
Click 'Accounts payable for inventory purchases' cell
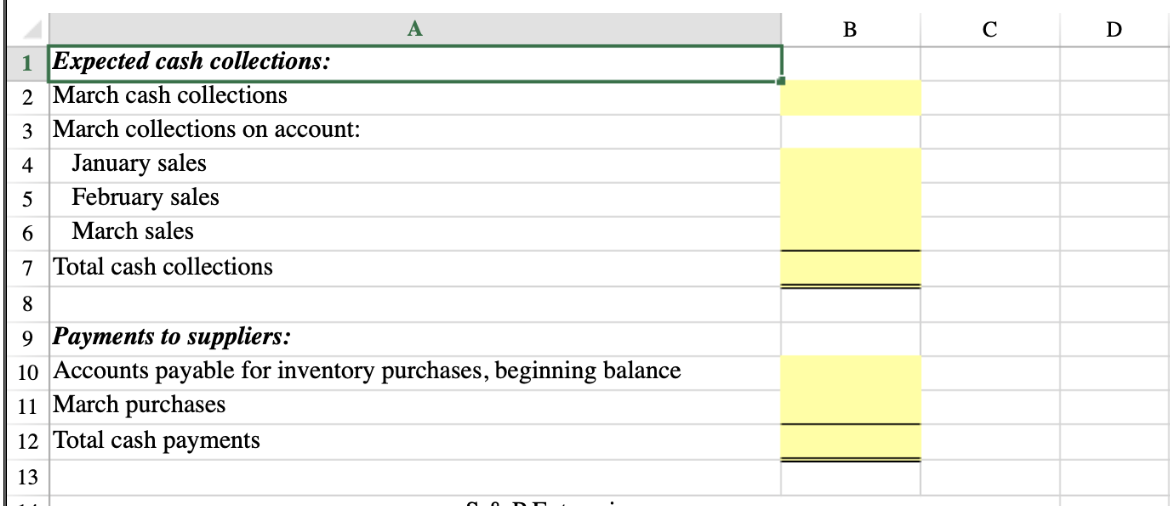click(415, 372)
